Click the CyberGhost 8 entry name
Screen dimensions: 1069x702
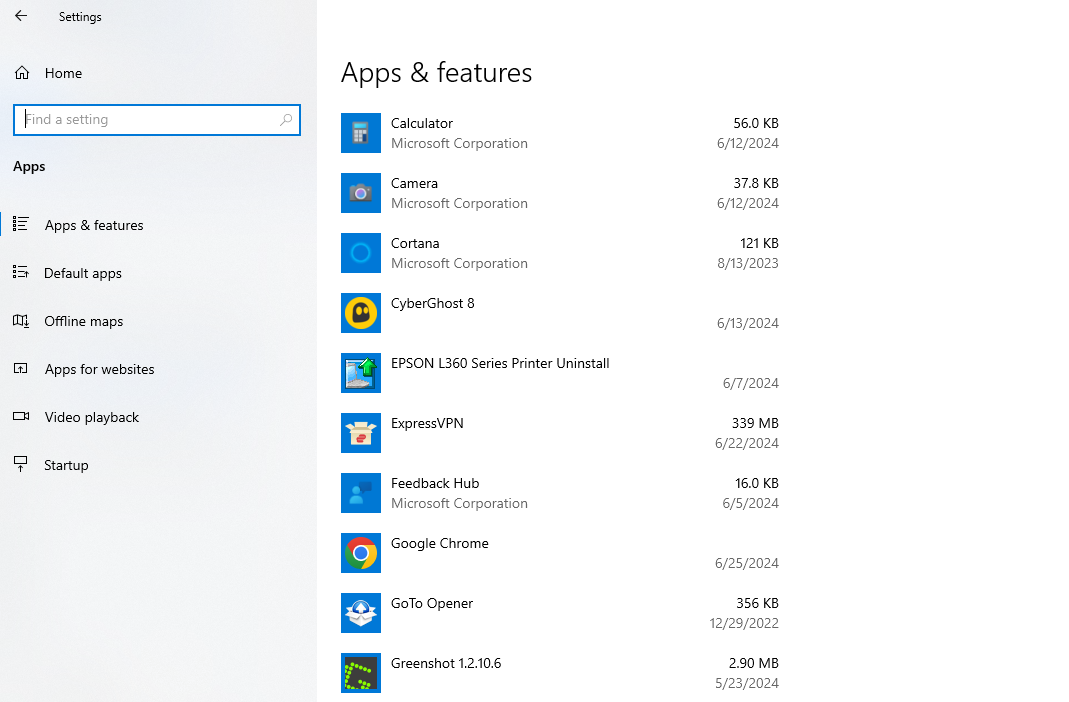[x=432, y=303]
